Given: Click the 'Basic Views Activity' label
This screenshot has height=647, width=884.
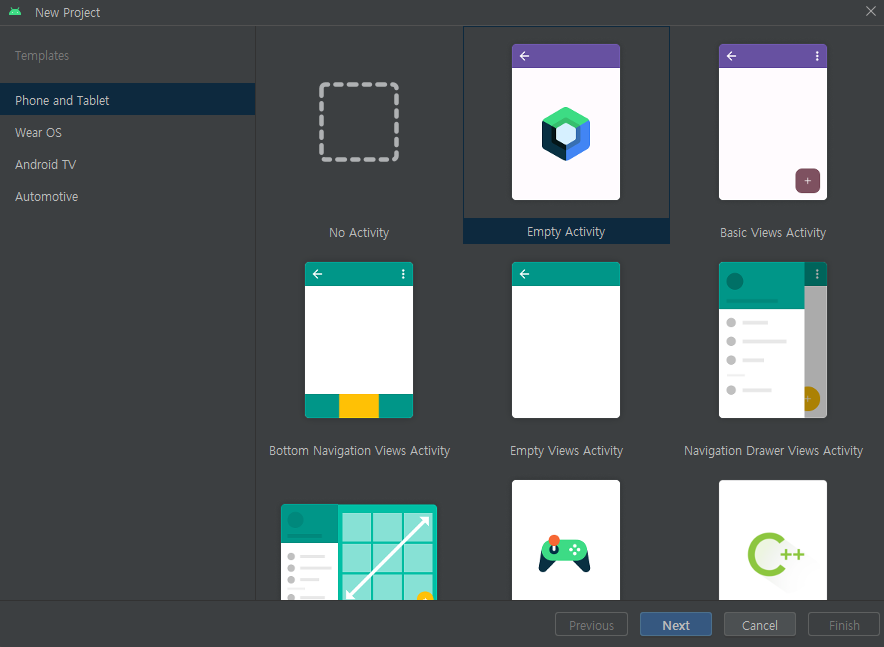Looking at the screenshot, I should tap(773, 233).
